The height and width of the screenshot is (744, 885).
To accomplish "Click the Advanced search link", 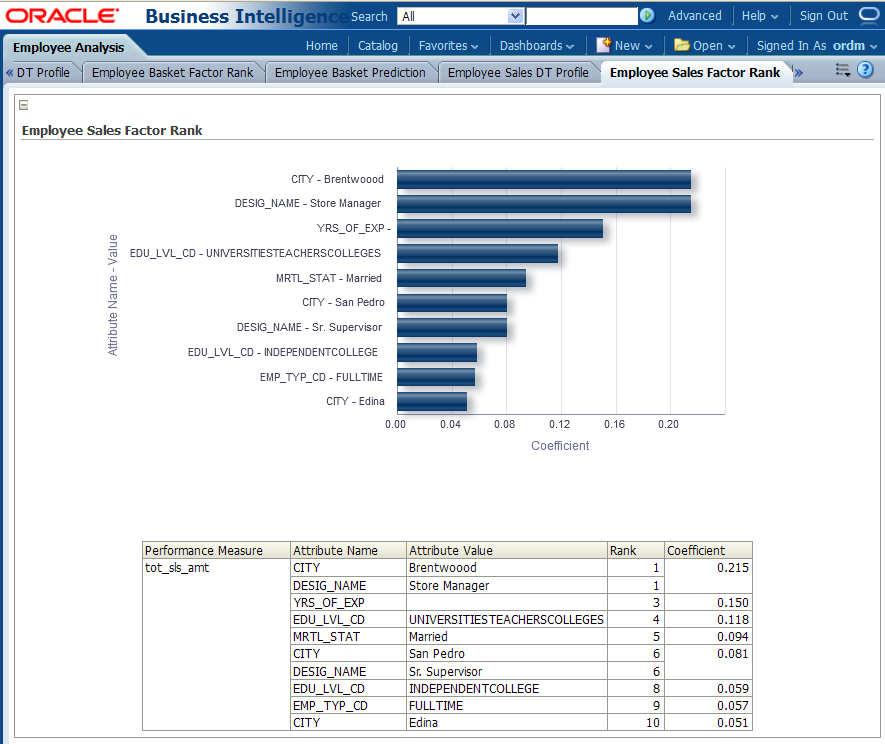I will click(694, 16).
